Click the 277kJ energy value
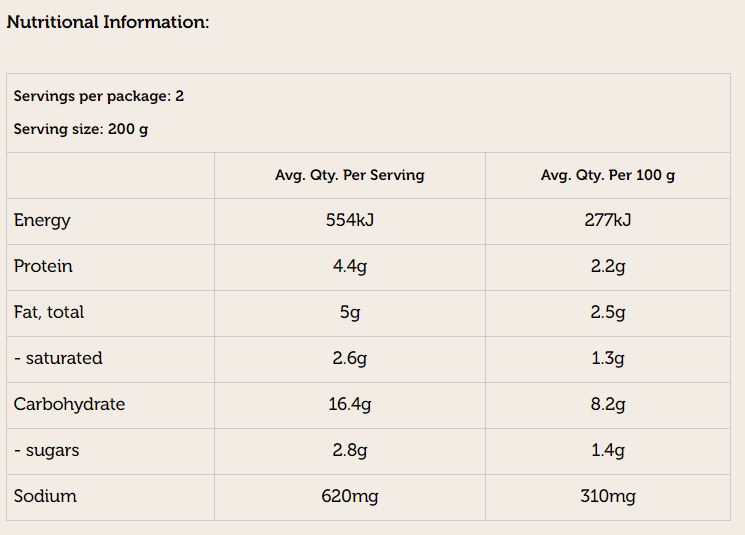The width and height of the screenshot is (745, 535). coord(607,220)
